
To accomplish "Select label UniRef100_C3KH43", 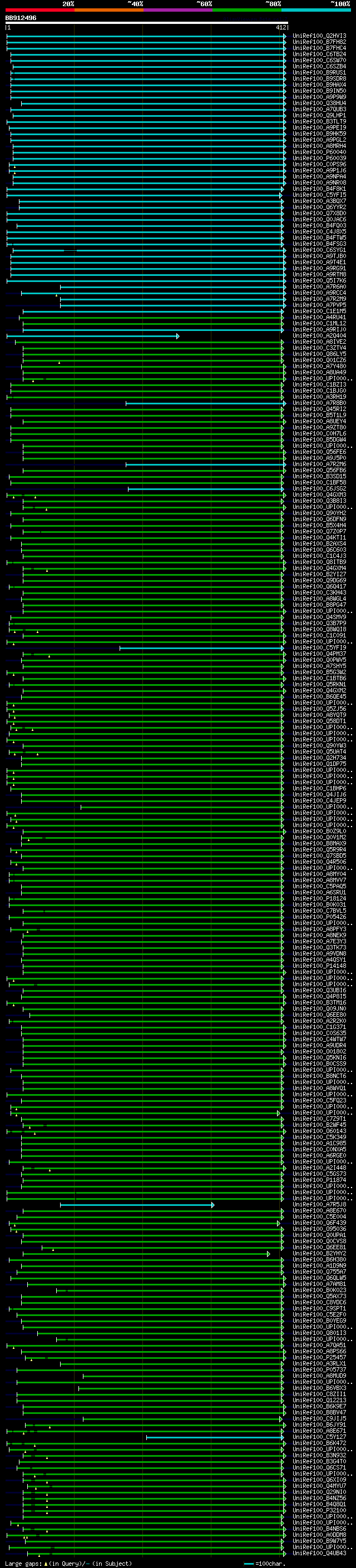I will click(x=319, y=592).
